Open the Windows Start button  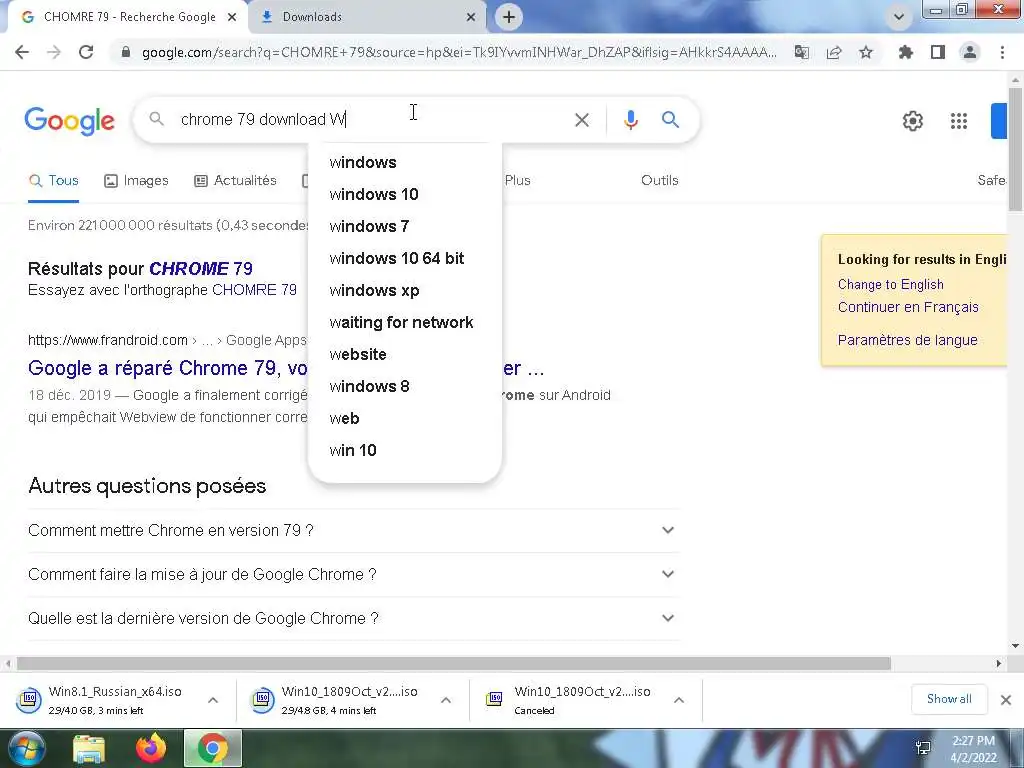pyautogui.click(x=26, y=748)
